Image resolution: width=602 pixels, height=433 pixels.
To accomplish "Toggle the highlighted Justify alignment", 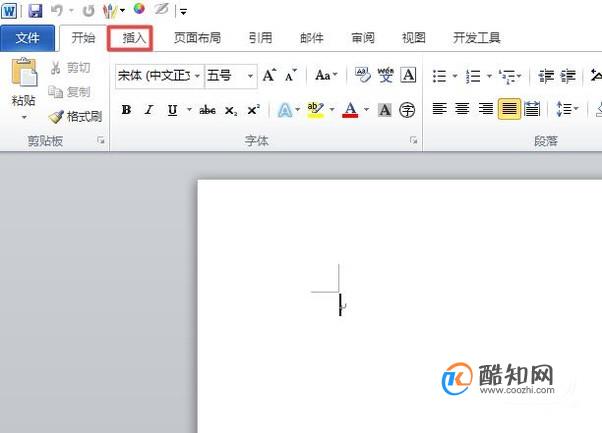I will click(x=509, y=109).
